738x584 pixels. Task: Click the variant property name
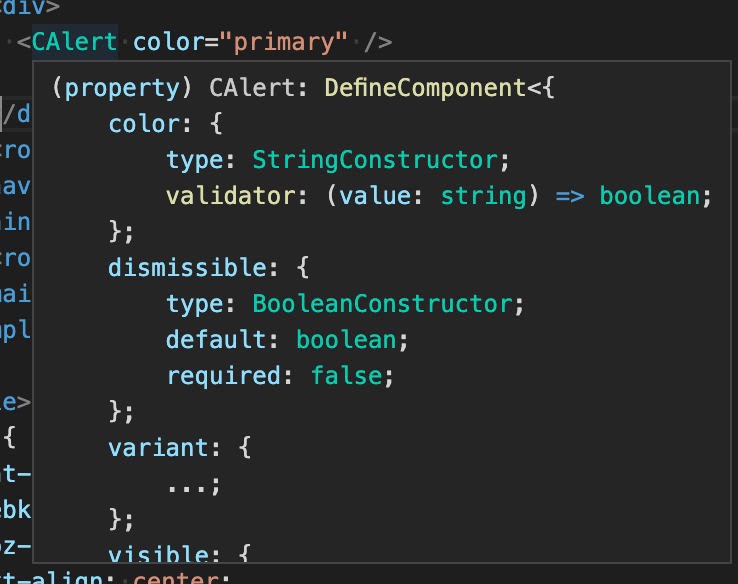tap(159, 448)
